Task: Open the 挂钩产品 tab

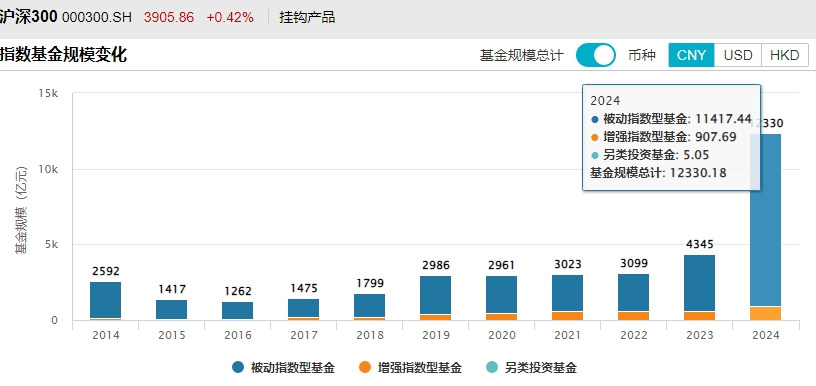Action: (x=307, y=17)
